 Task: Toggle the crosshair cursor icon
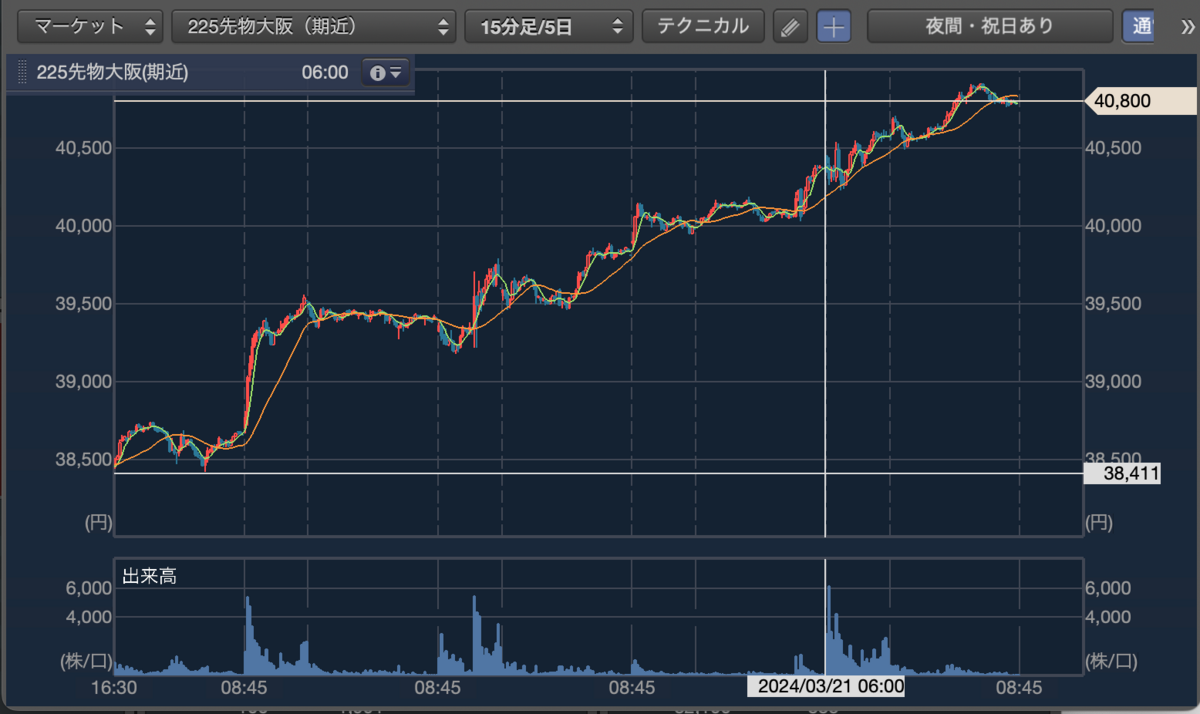tap(834, 27)
